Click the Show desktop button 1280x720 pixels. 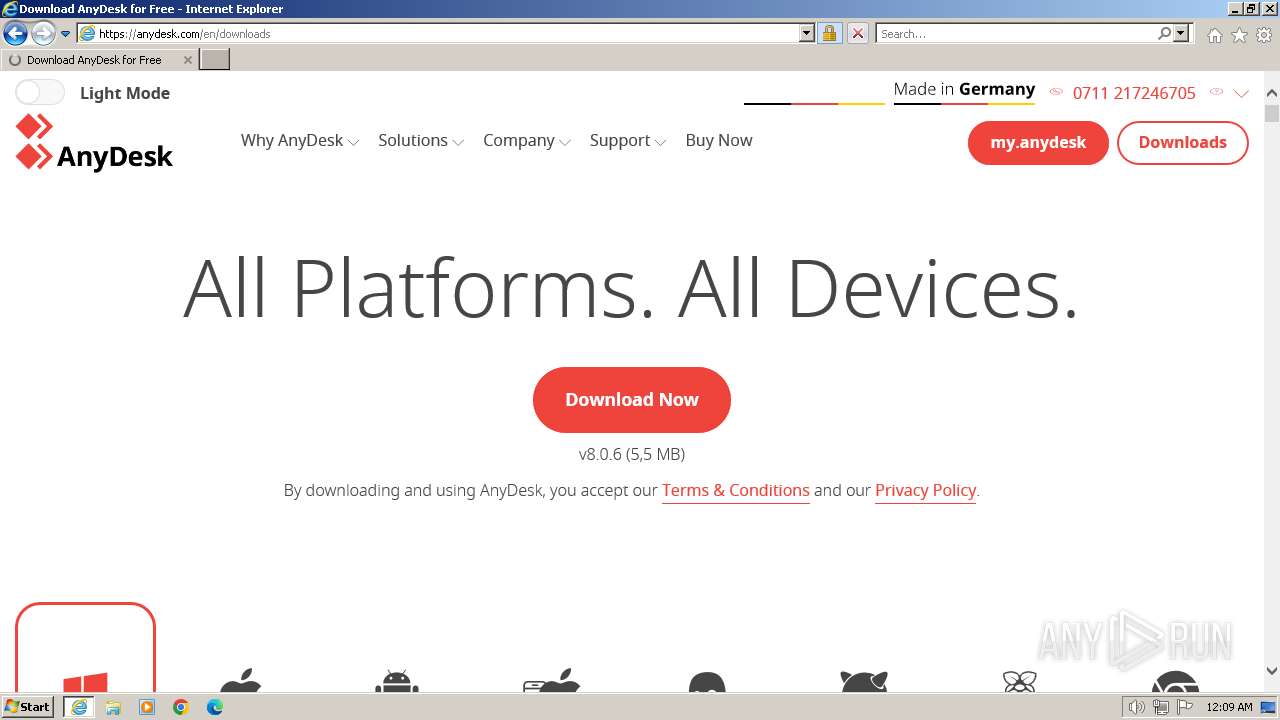click(1269, 707)
